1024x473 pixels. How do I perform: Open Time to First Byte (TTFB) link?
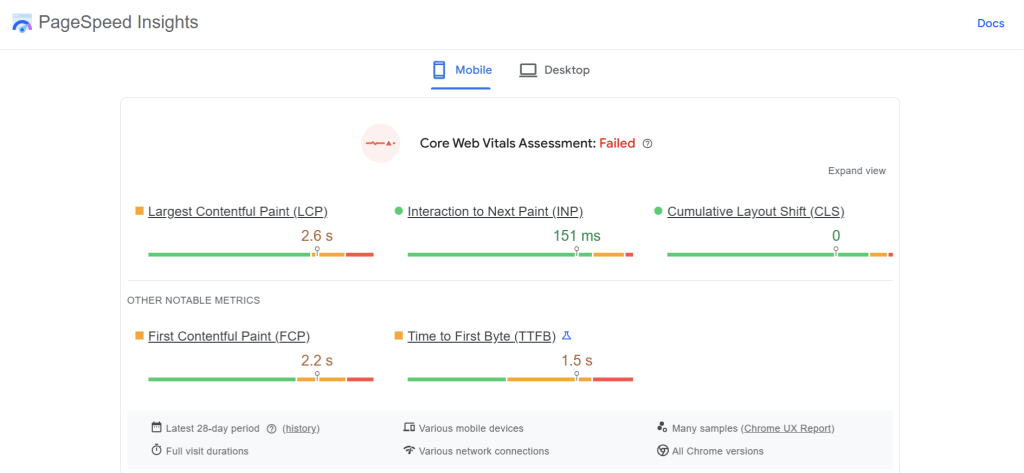482,336
